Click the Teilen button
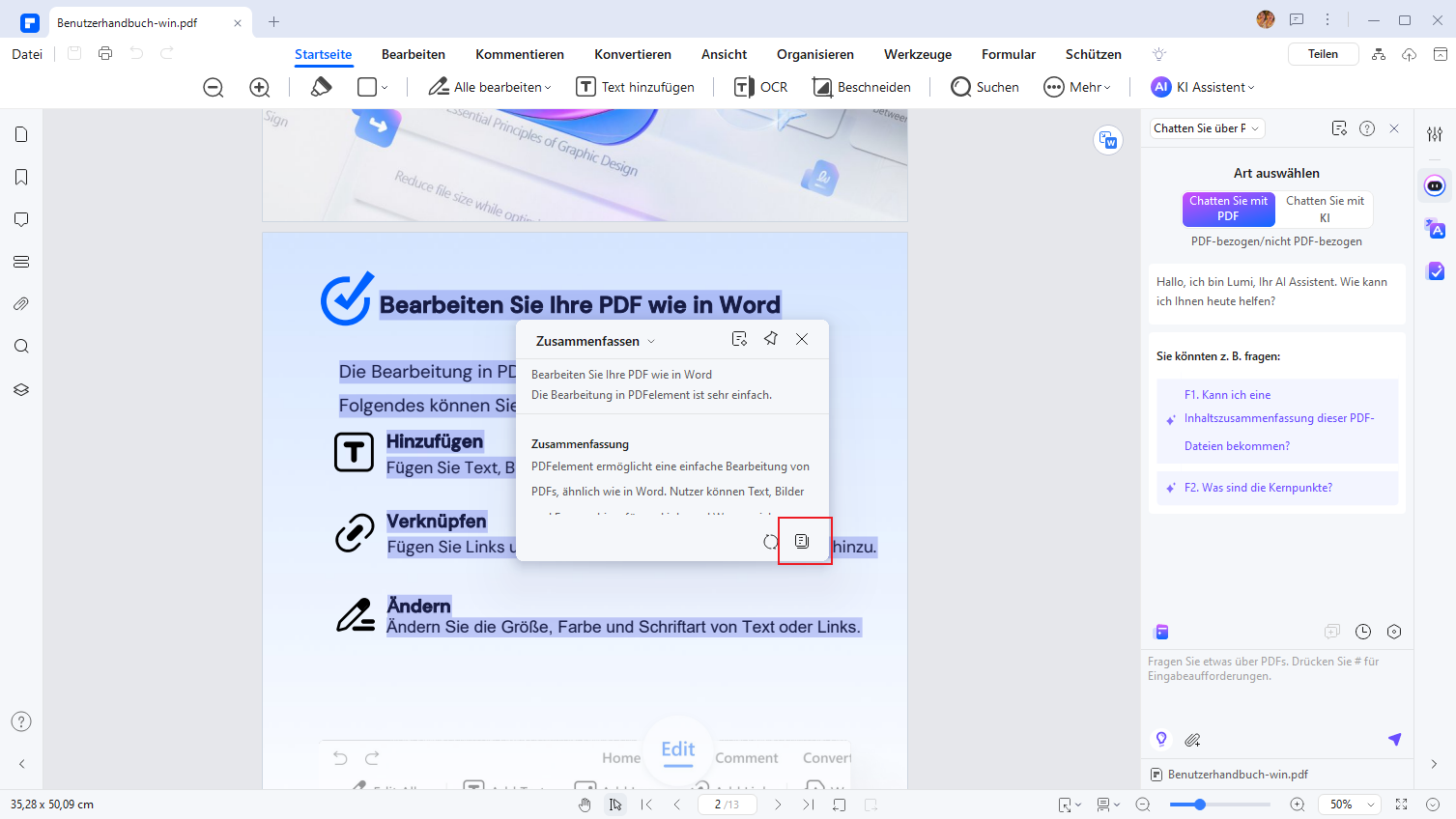Image resolution: width=1456 pixels, height=819 pixels. click(x=1324, y=54)
